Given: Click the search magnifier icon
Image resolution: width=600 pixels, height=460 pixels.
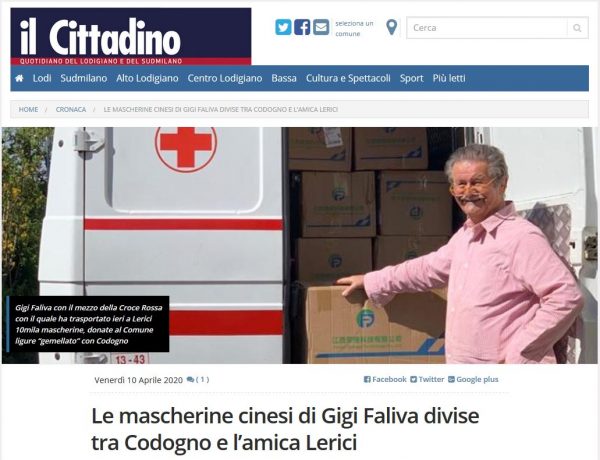Looking at the screenshot, I should (x=577, y=28).
